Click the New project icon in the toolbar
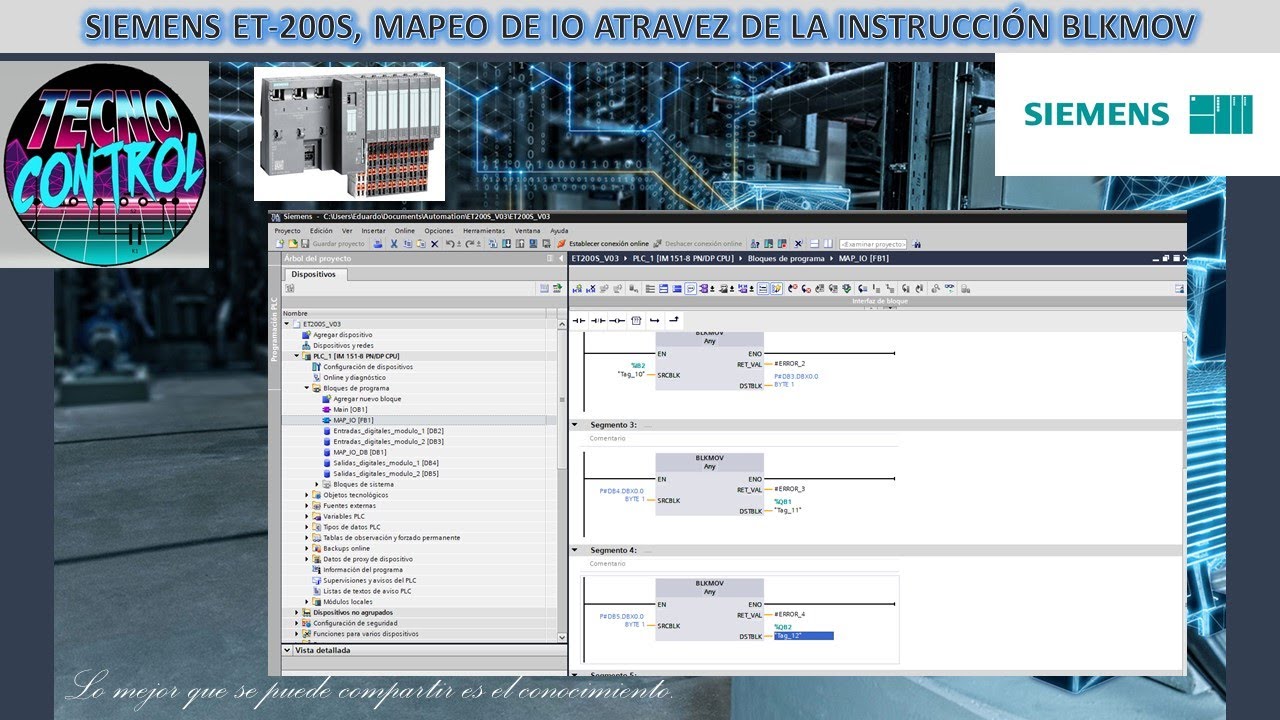This screenshot has width=1280, height=720. click(x=280, y=243)
